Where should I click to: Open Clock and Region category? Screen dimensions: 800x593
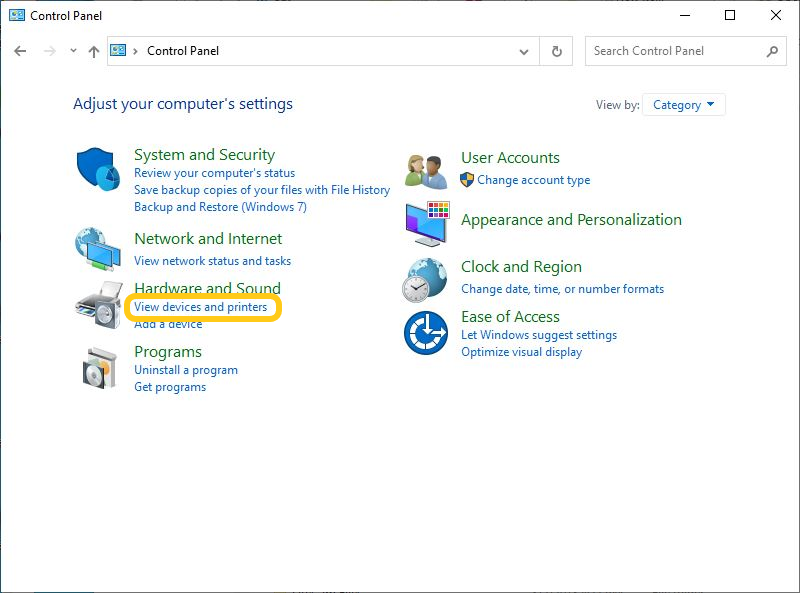(521, 267)
